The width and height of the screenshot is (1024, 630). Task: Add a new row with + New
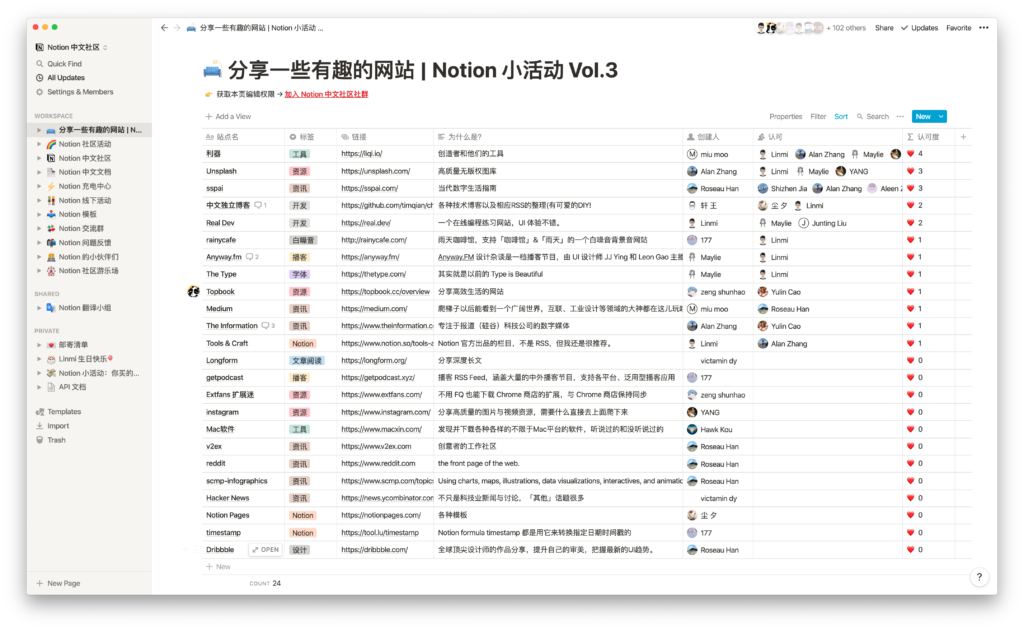(218, 567)
